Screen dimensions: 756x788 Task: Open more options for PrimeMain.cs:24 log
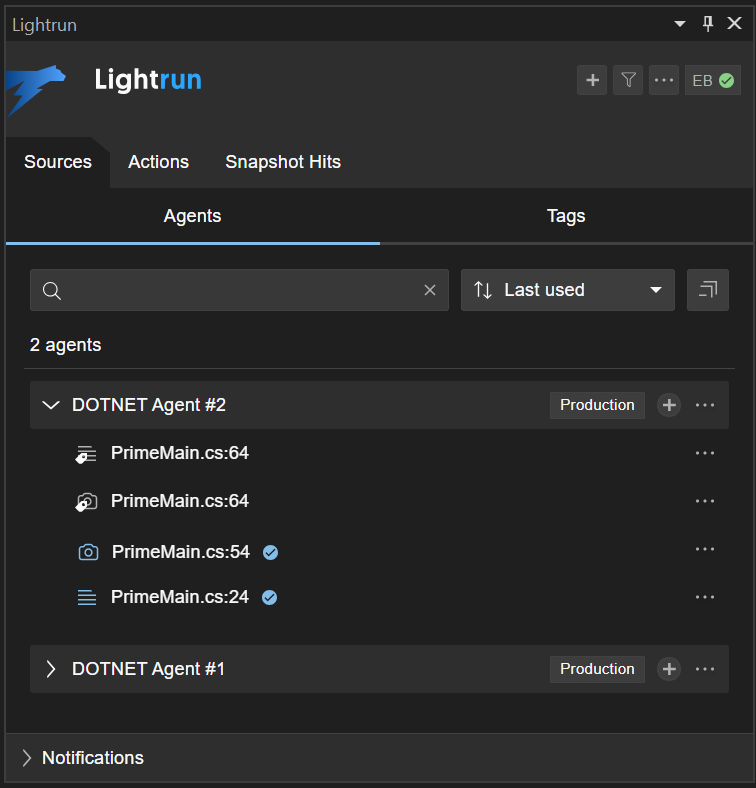[705, 597]
